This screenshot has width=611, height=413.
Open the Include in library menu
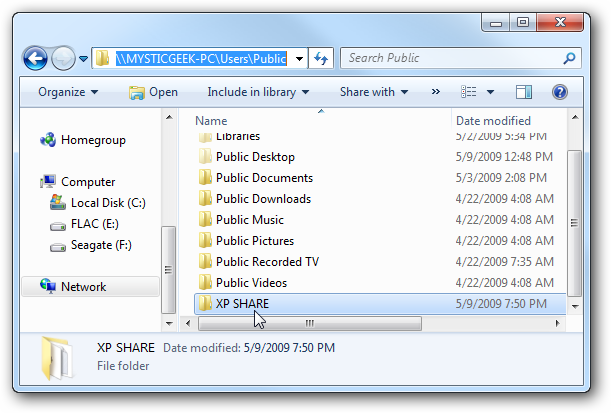click(258, 92)
